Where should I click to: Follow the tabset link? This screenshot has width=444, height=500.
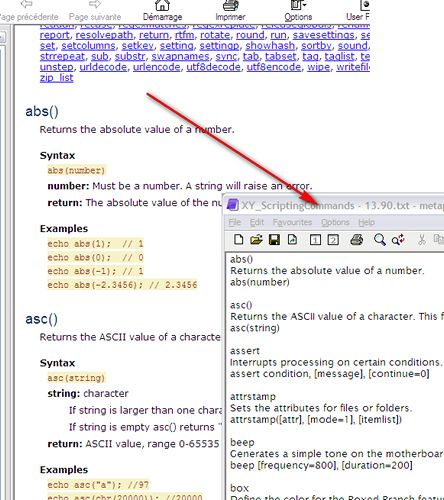click(280, 57)
